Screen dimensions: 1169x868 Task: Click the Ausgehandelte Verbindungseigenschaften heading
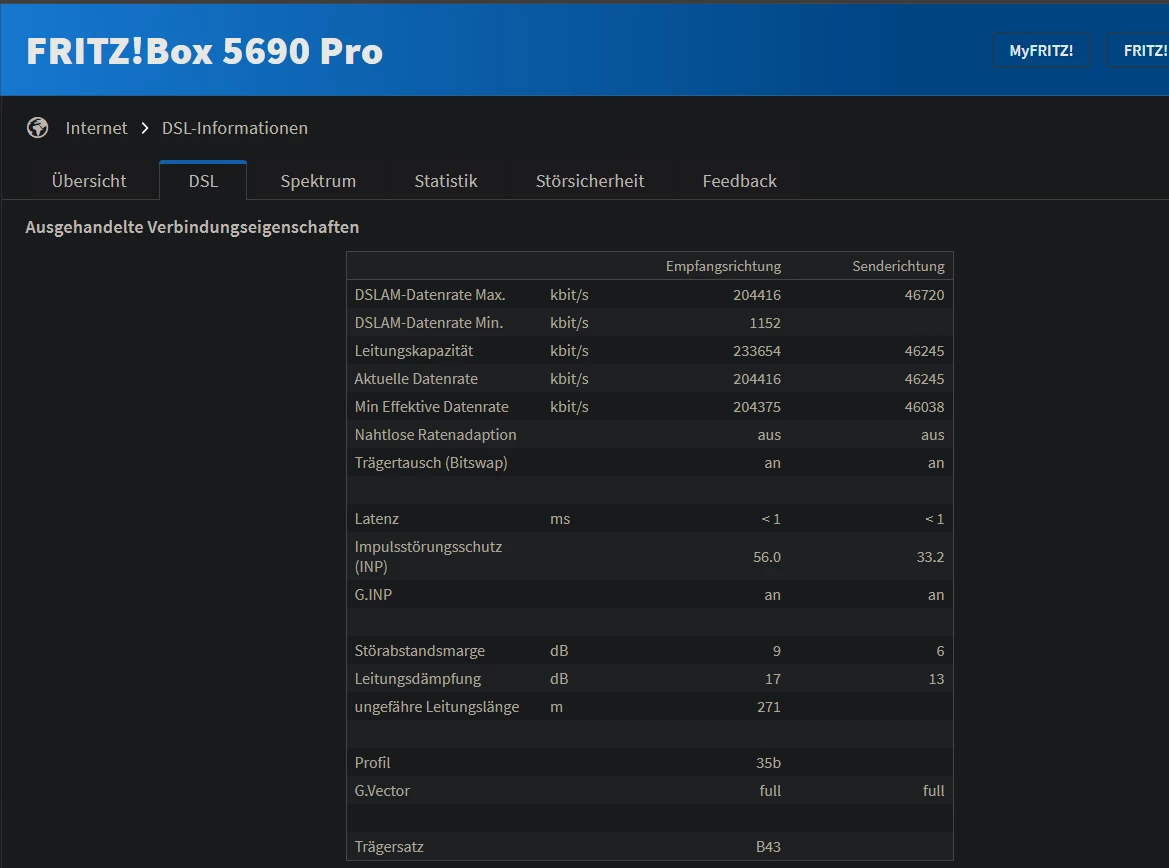coord(192,227)
